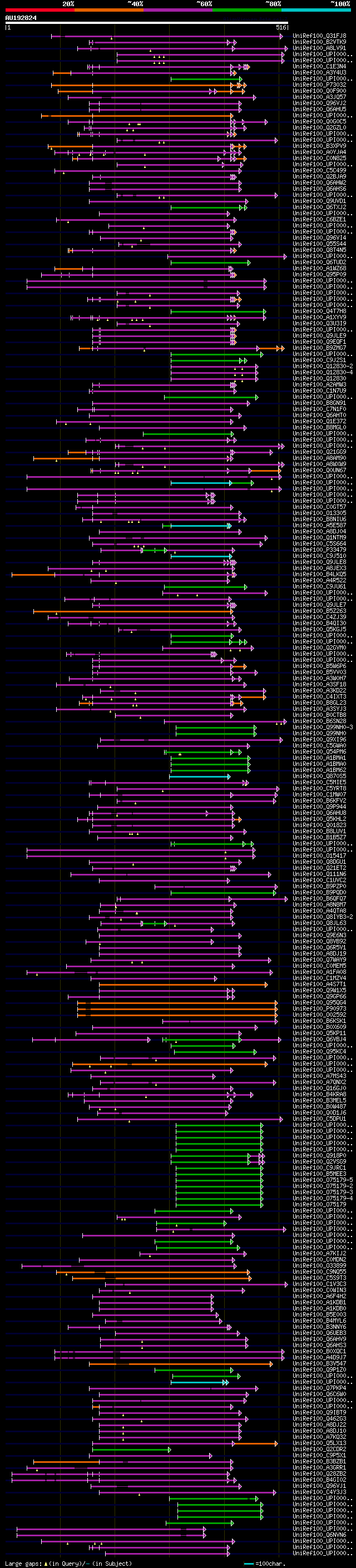Open hit UniRef100_Q31FJ8
Screen dimensions: 356x1568
coord(319,36)
